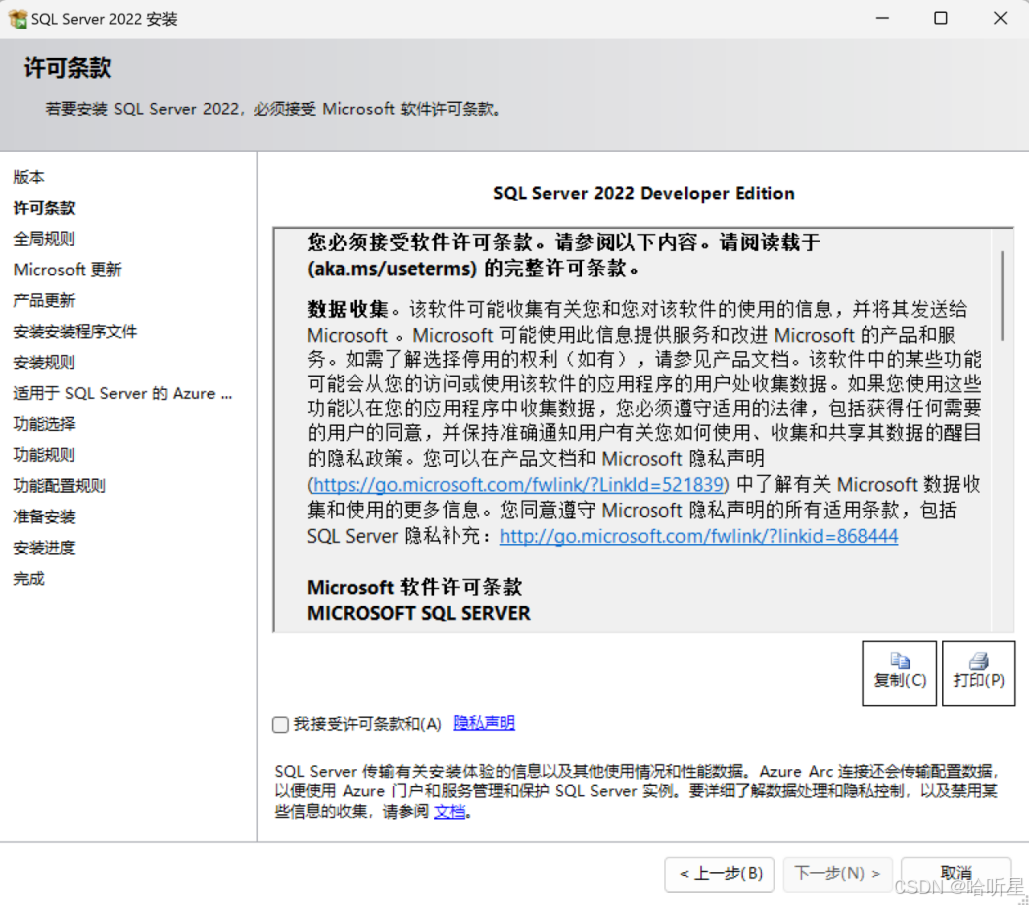Print the license terms with 打印(P)
This screenshot has width=1029, height=905.
coord(978,673)
